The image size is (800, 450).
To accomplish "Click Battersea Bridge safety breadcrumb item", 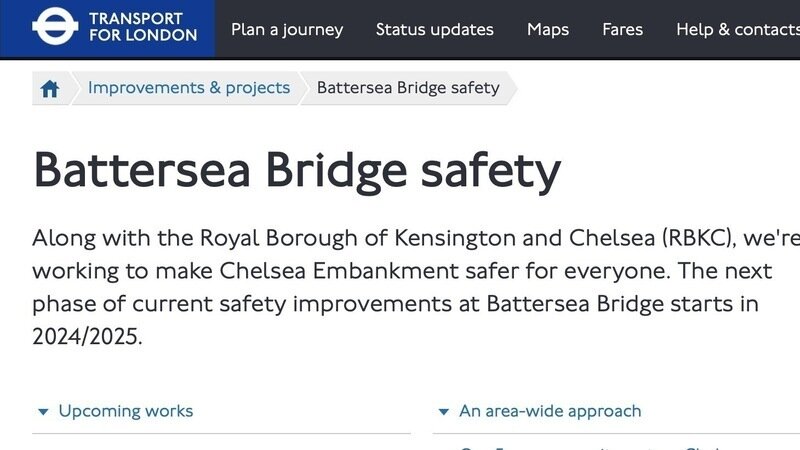I will pyautogui.click(x=408, y=88).
